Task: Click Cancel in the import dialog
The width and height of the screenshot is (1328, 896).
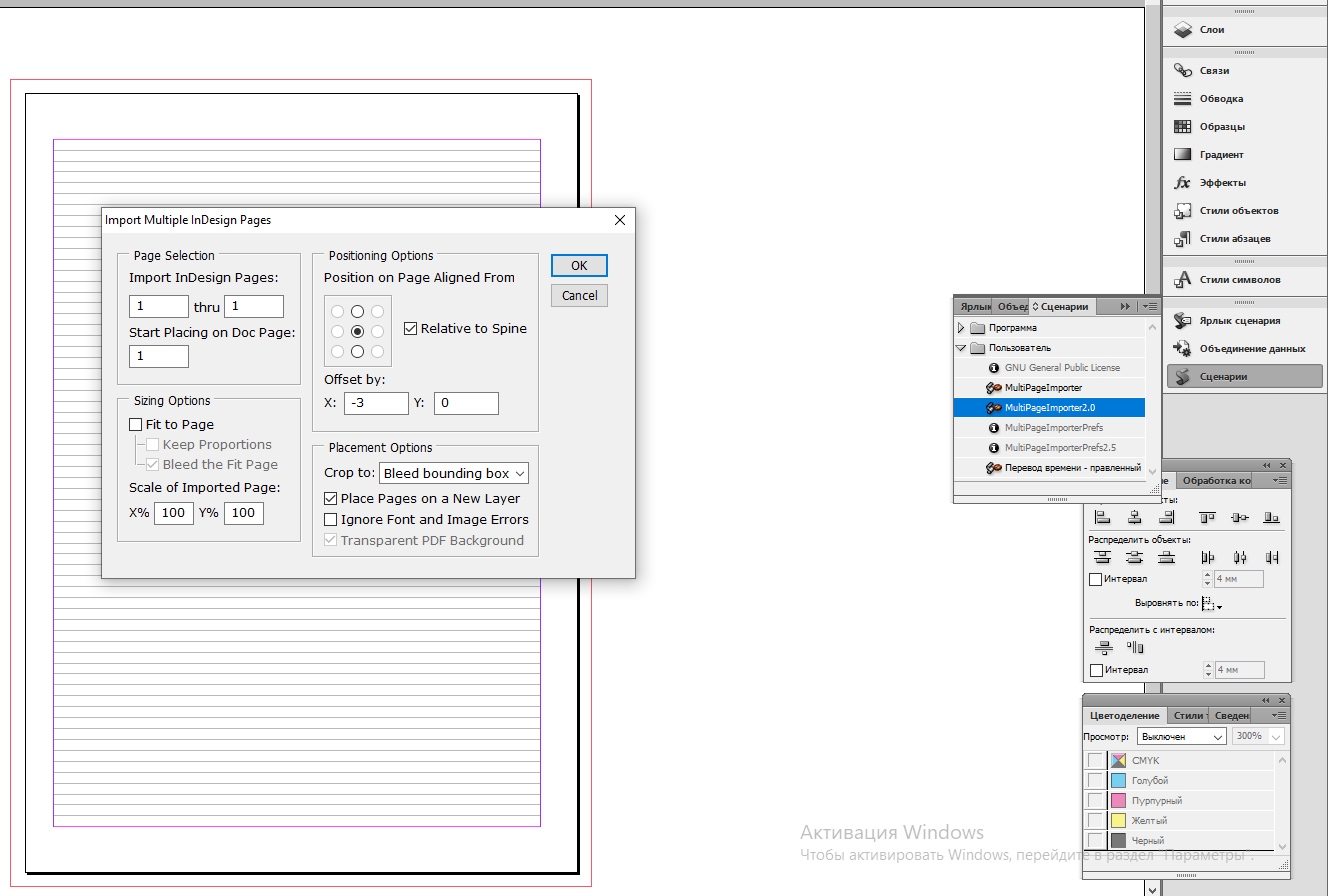Action: click(579, 296)
